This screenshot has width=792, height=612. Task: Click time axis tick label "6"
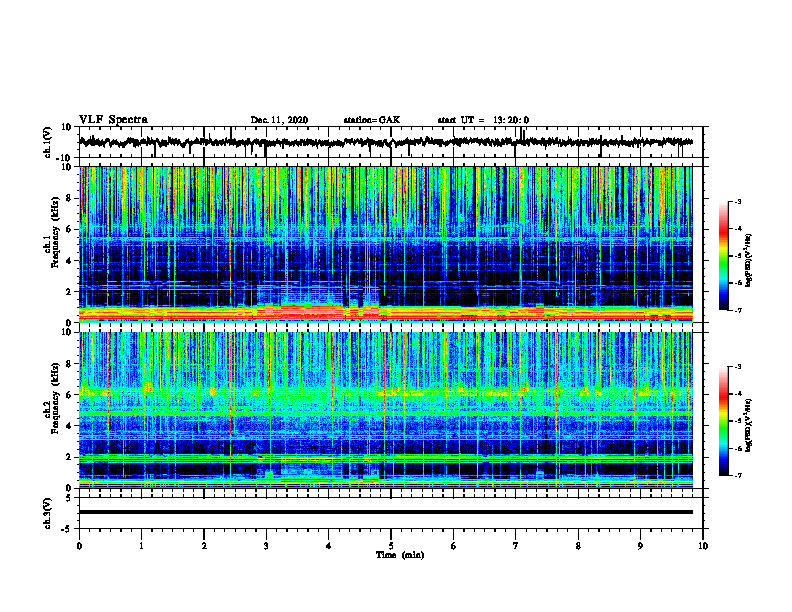point(454,546)
